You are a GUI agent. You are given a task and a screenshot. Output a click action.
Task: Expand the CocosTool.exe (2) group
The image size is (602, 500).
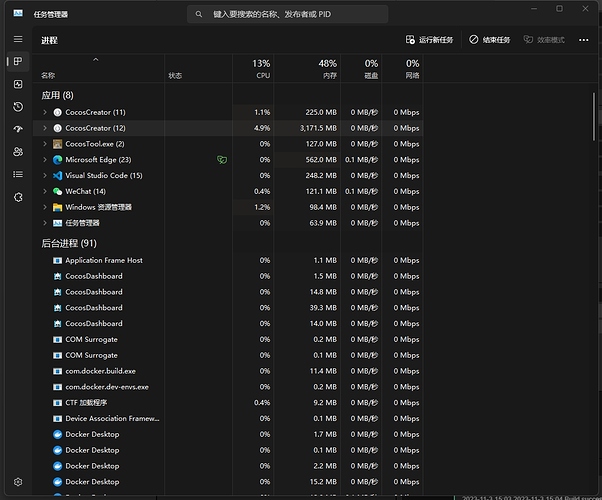pos(45,144)
